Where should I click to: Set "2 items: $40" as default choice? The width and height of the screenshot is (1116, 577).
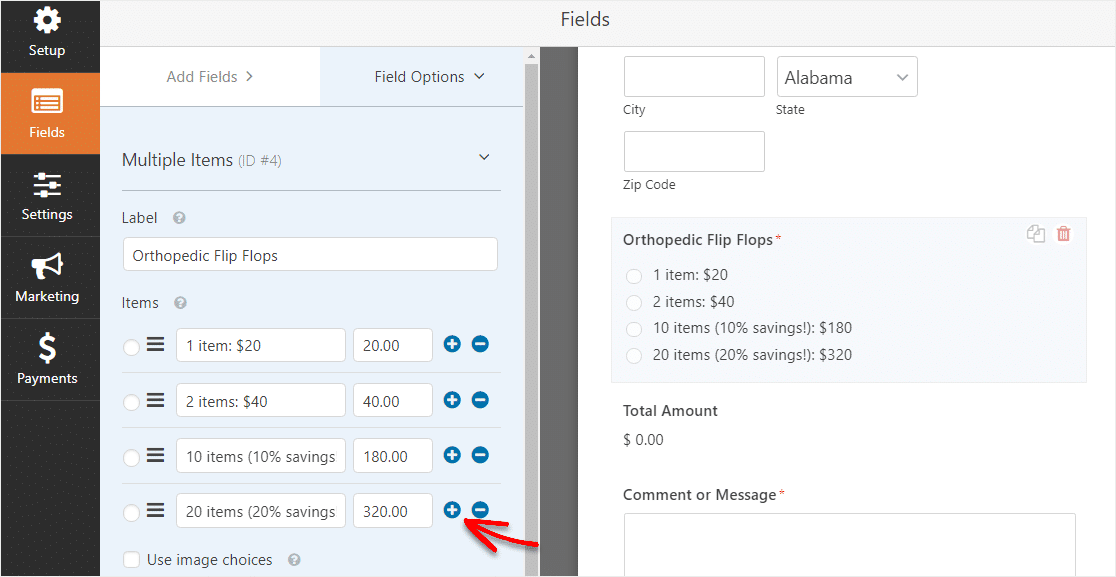131,403
